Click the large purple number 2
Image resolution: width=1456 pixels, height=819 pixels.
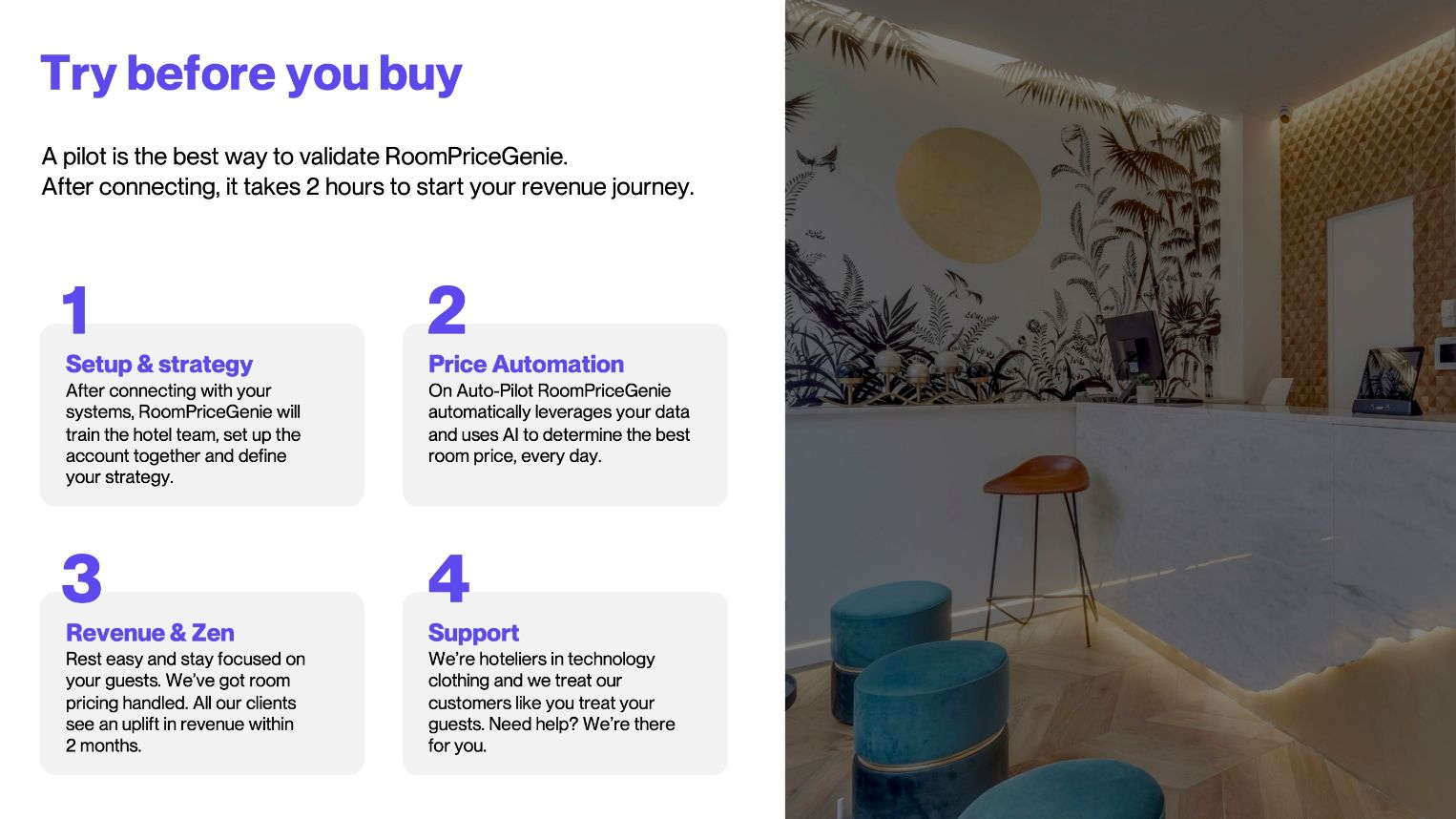coord(447,310)
